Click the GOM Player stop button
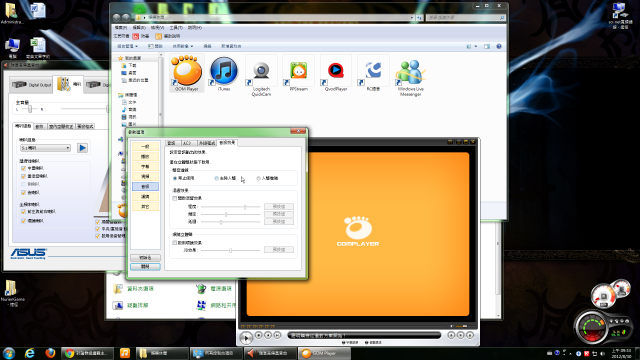This screenshot has width=640, height=360. coord(258,335)
